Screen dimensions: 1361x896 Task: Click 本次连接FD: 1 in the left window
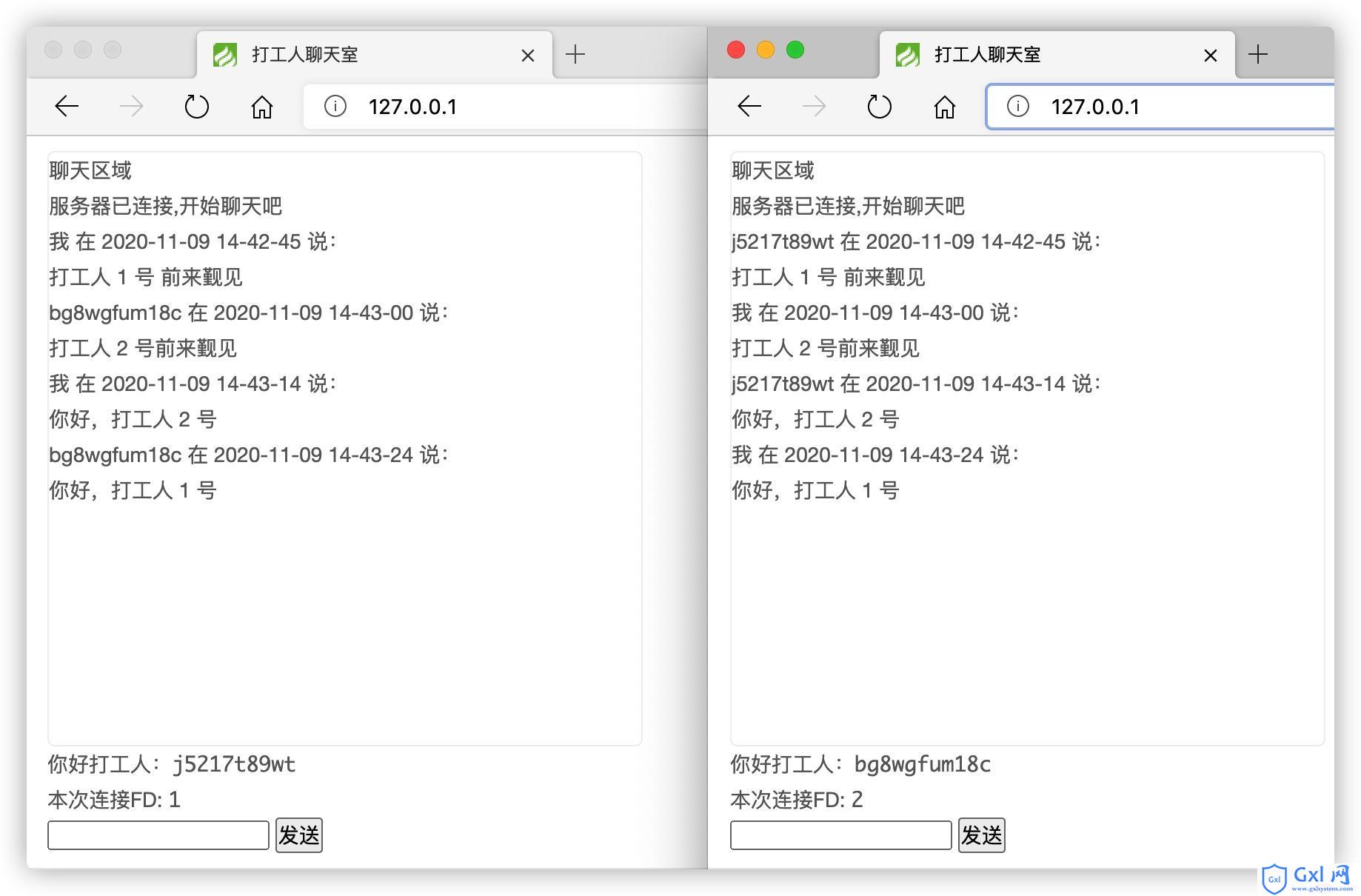pos(114,800)
